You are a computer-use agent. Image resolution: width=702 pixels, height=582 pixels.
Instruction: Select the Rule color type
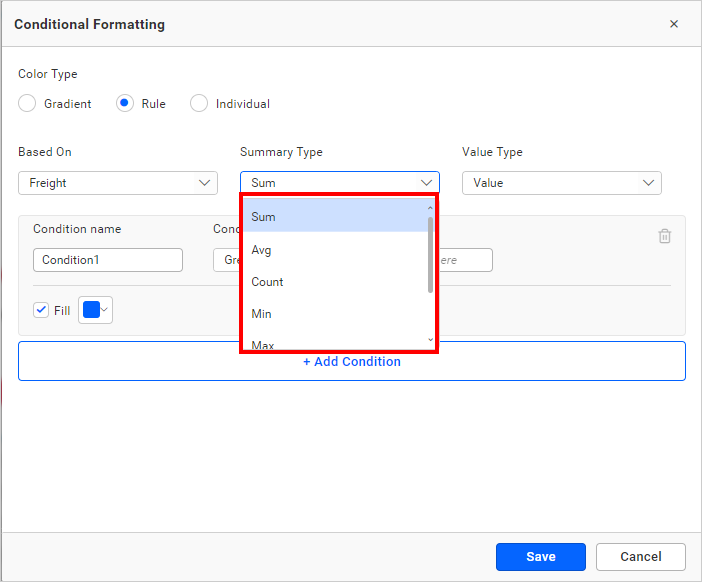125,104
